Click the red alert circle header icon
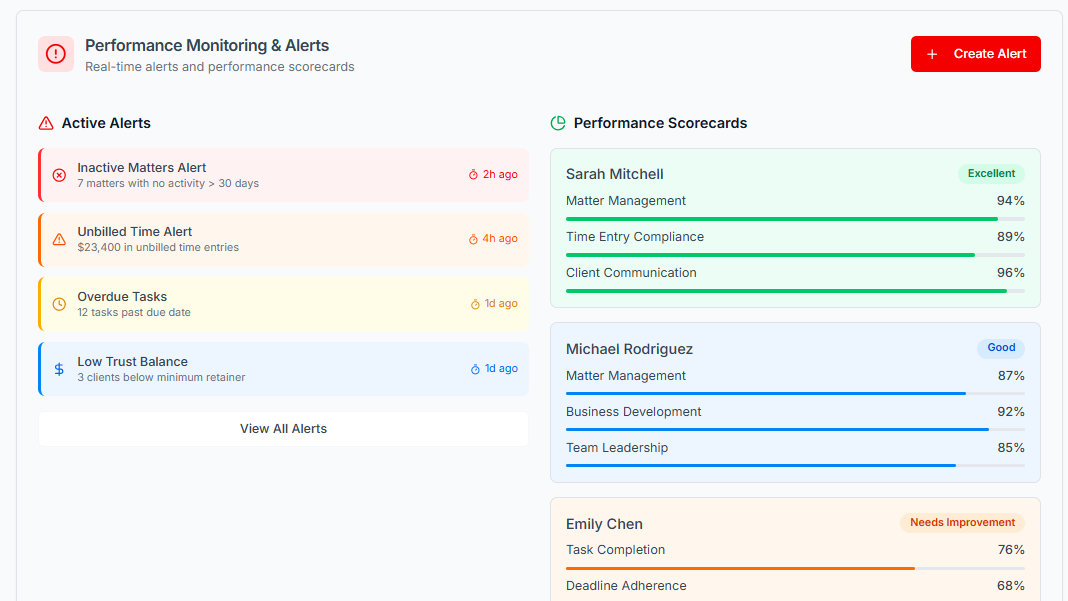The image size is (1068, 601). pyautogui.click(x=56, y=54)
